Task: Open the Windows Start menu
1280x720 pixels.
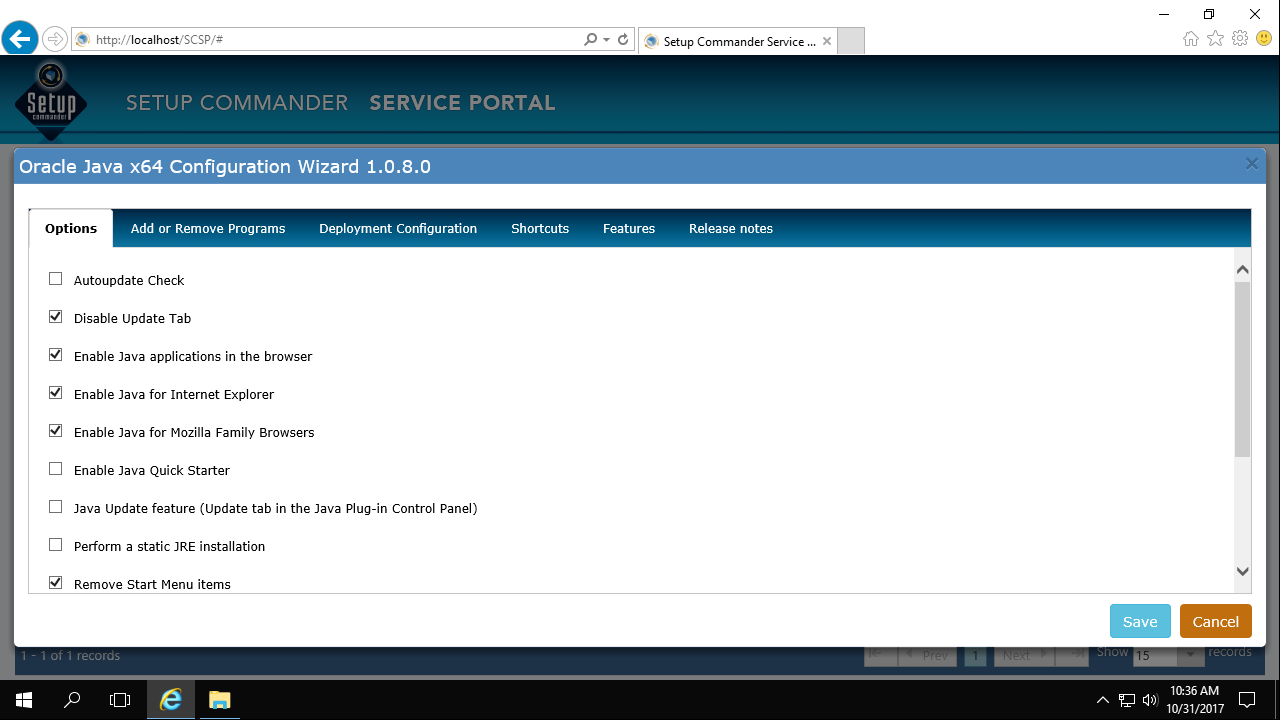Action: [x=24, y=700]
